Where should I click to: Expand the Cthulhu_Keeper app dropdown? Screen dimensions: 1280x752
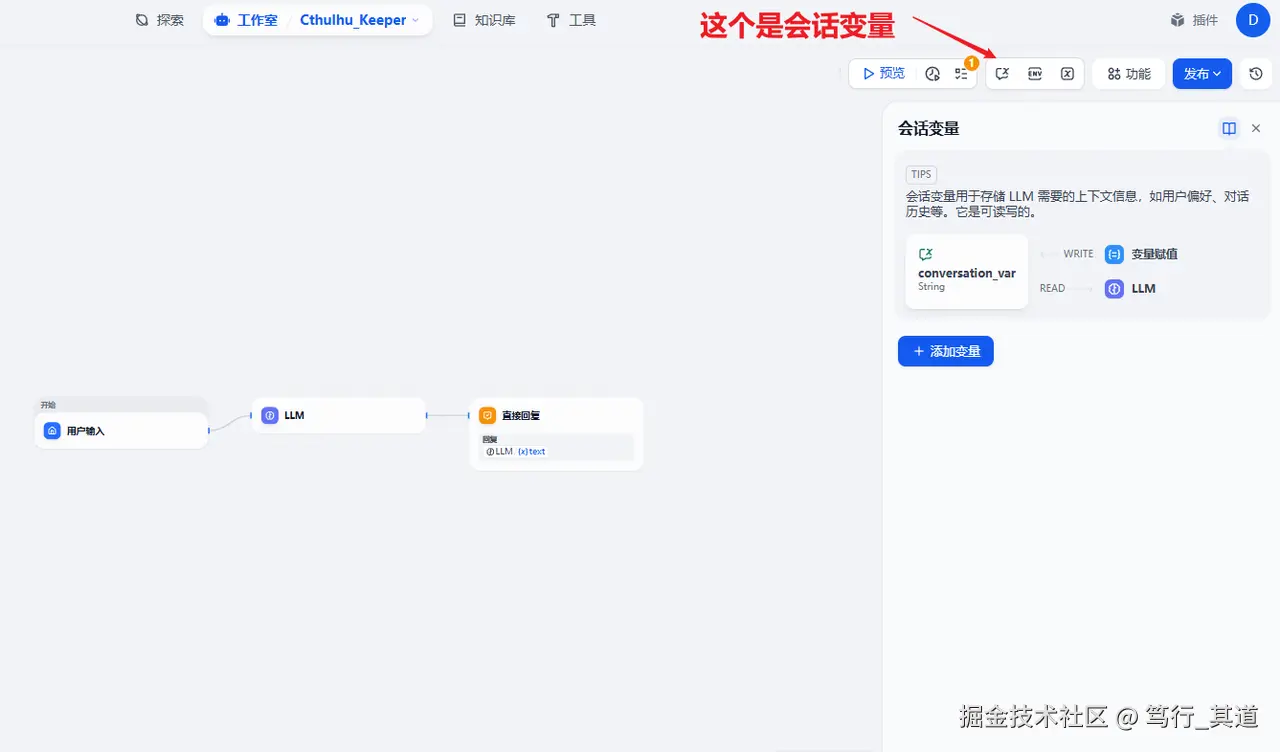pos(360,20)
